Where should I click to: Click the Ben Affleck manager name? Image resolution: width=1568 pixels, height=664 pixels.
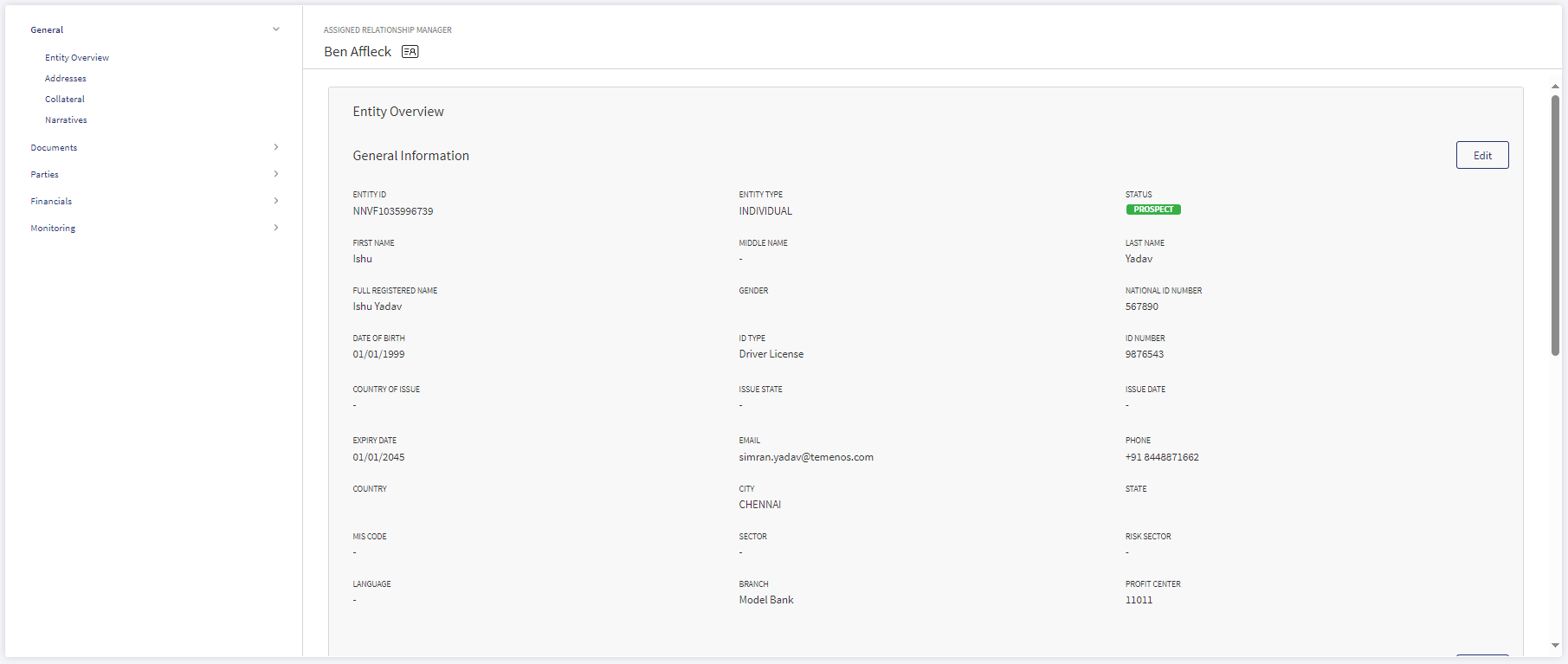point(358,52)
